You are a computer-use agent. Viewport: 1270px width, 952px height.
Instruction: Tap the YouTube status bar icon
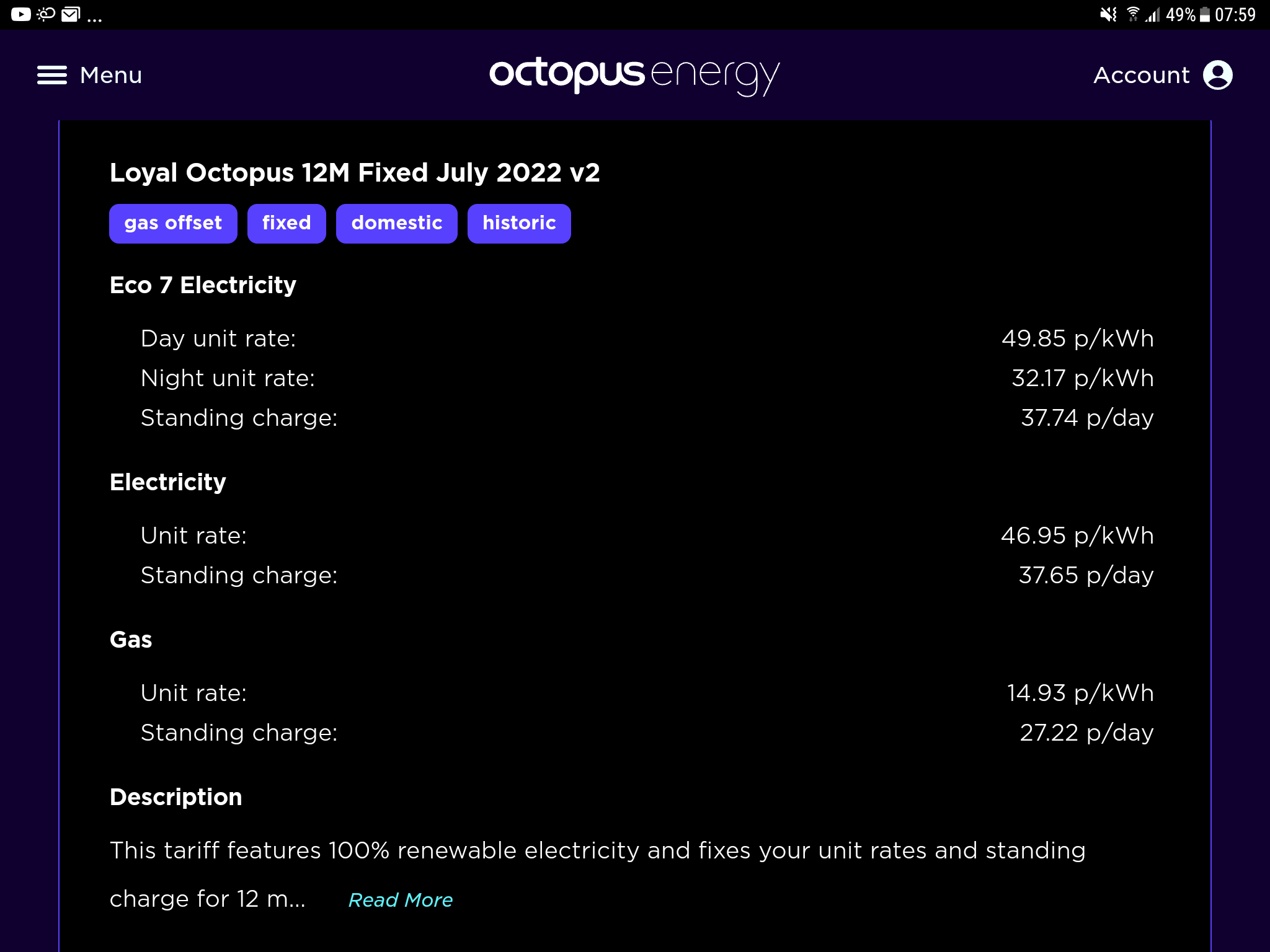click(20, 14)
